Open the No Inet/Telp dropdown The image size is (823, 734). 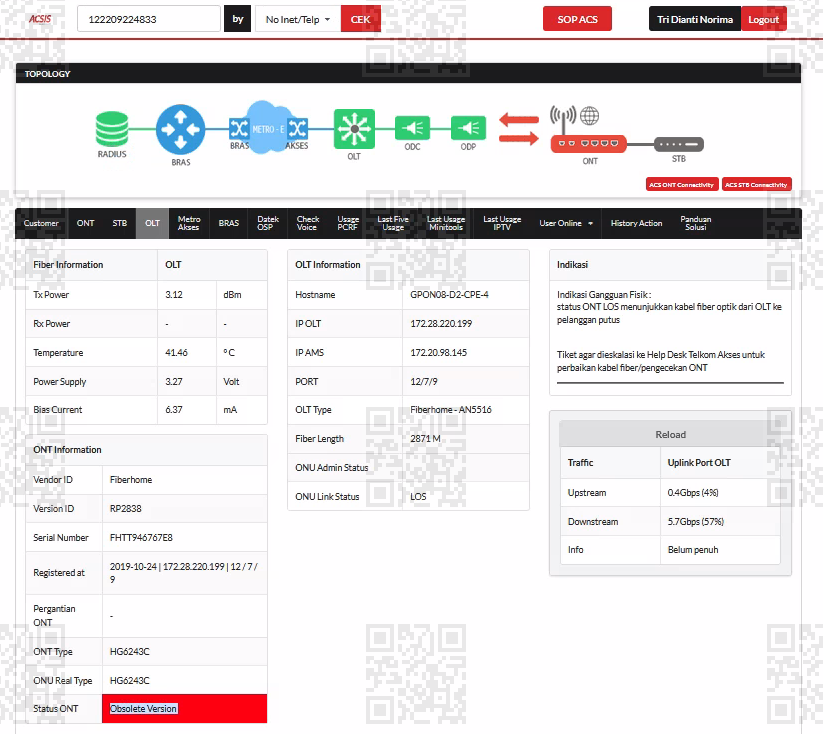pos(298,19)
